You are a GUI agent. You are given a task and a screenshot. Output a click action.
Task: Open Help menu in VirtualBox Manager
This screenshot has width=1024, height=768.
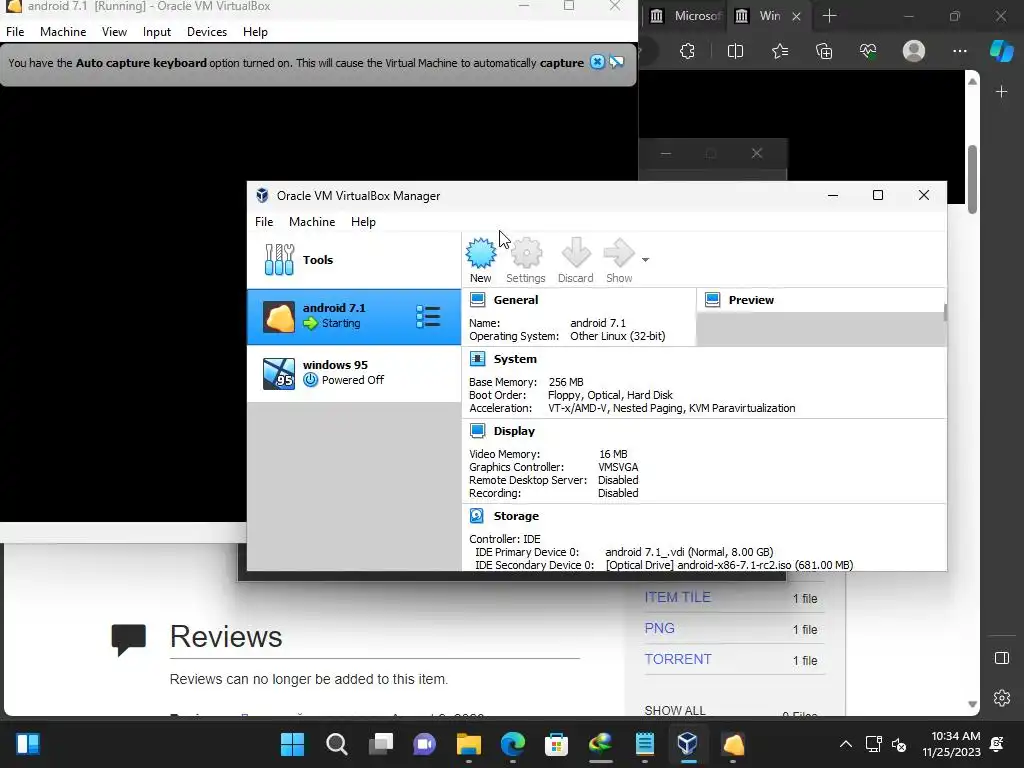(363, 222)
